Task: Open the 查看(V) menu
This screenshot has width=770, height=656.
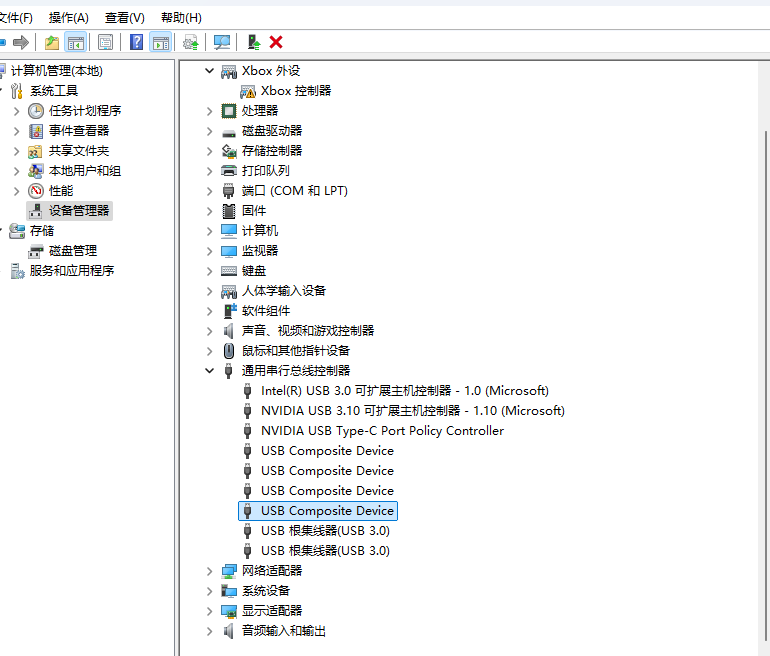Action: [125, 18]
